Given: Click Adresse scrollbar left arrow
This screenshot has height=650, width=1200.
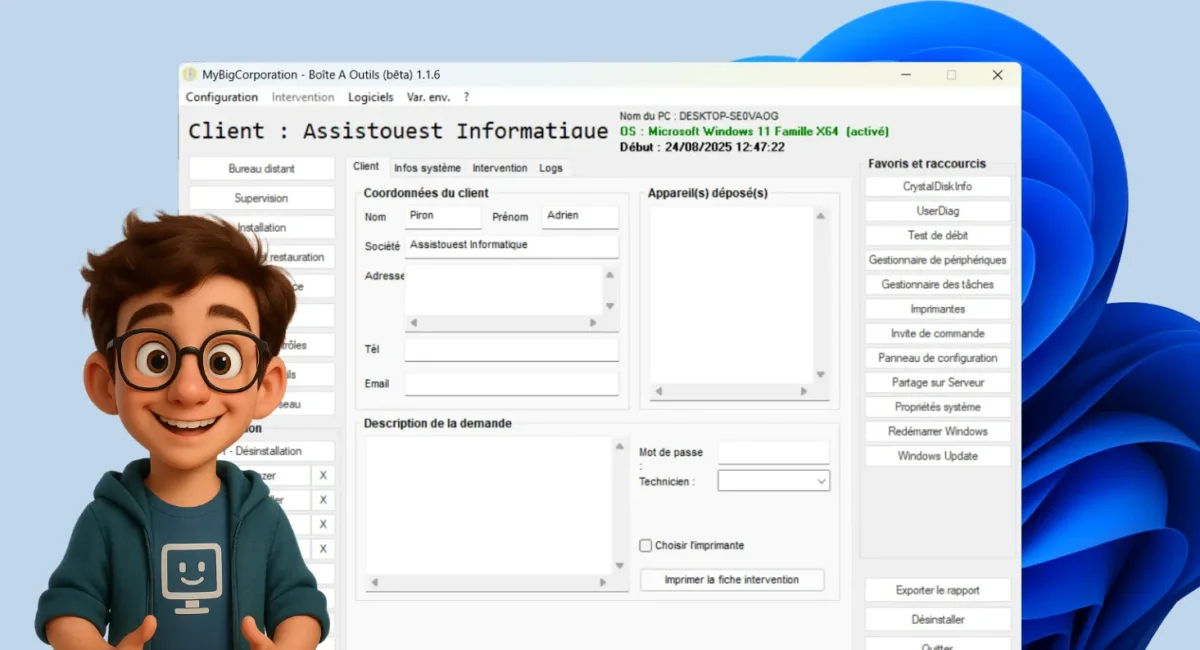Looking at the screenshot, I should pyautogui.click(x=413, y=323).
